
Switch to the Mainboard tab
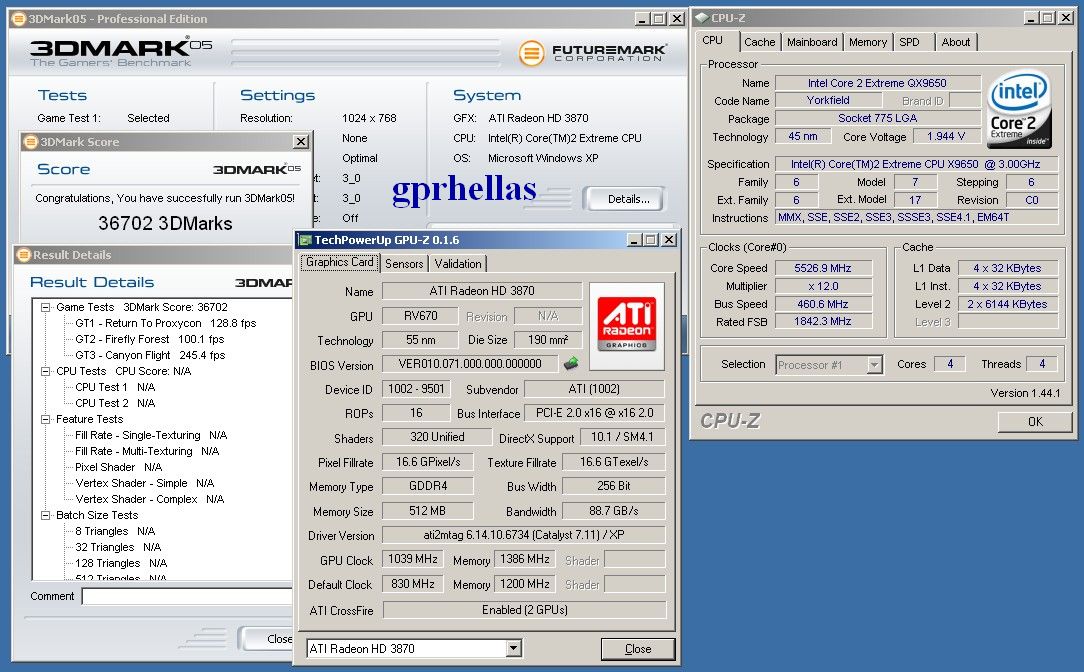812,42
